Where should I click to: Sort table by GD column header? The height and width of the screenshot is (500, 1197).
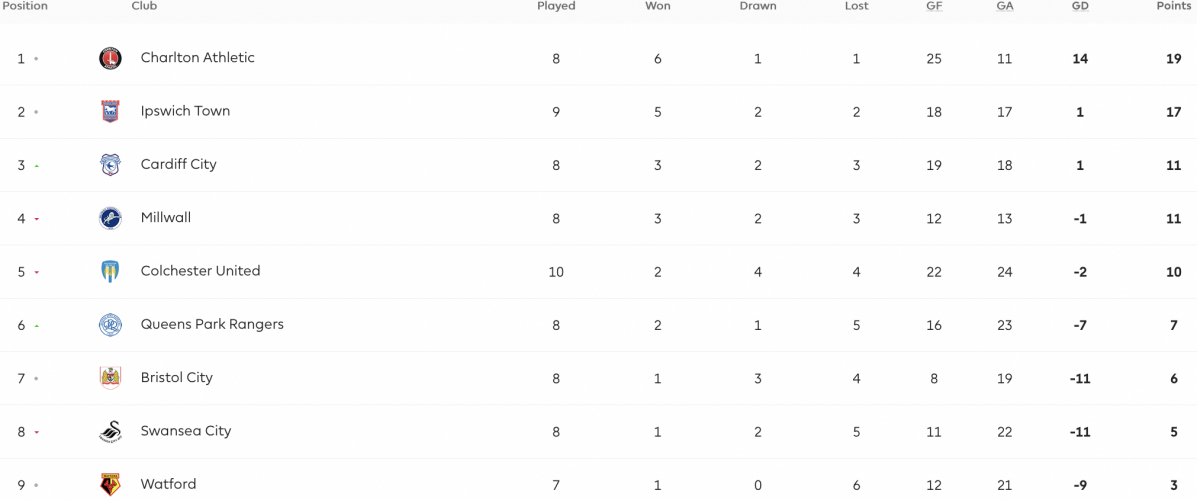[1079, 6]
